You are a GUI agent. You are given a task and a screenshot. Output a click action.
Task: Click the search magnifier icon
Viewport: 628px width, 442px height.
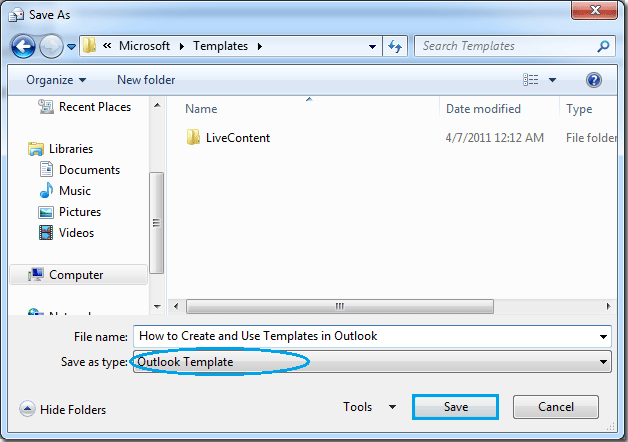point(603,46)
